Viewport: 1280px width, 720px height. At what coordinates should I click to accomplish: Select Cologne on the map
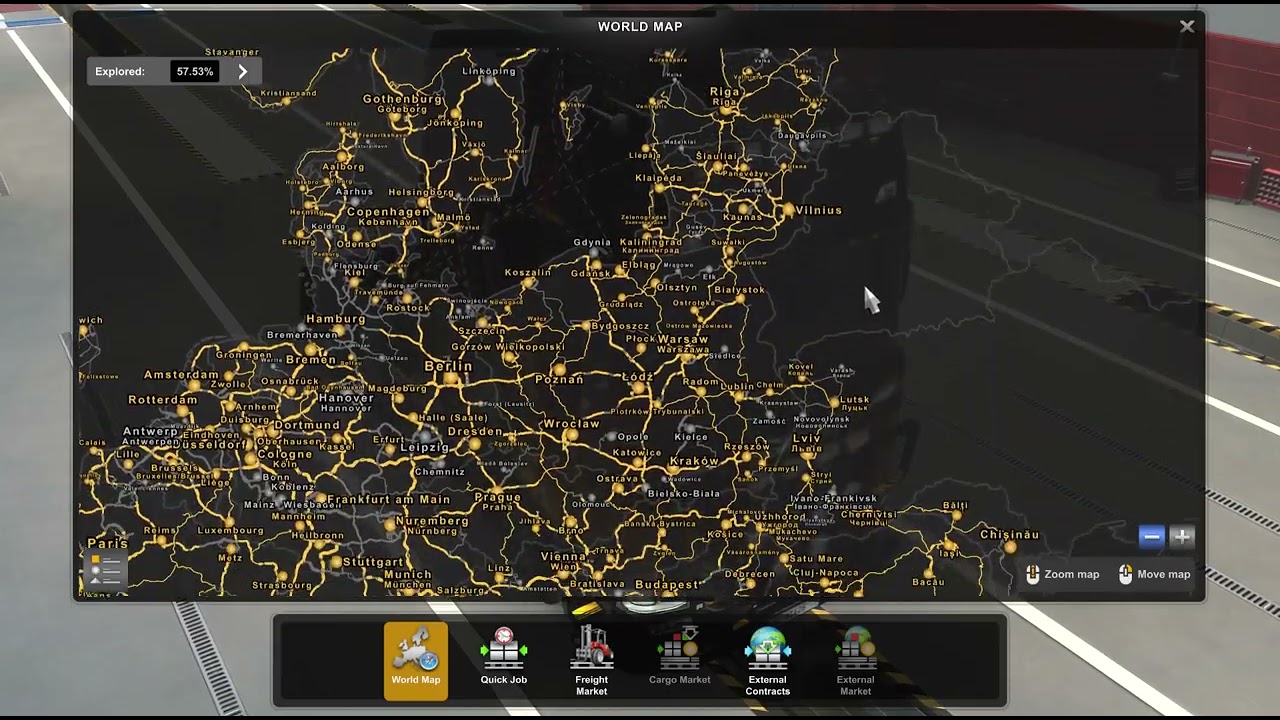click(x=285, y=454)
